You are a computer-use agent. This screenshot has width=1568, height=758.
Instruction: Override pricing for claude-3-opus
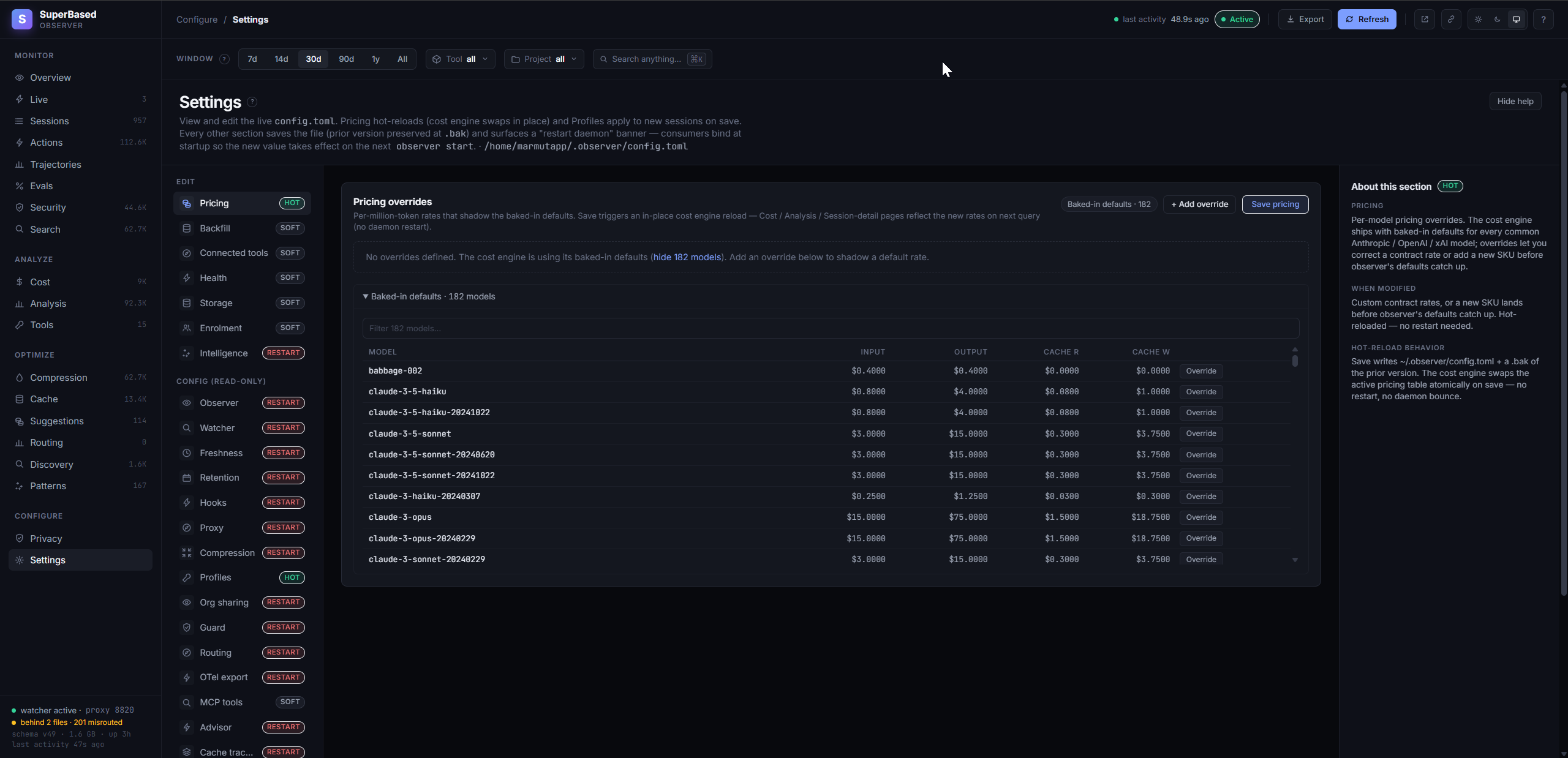click(x=1201, y=517)
